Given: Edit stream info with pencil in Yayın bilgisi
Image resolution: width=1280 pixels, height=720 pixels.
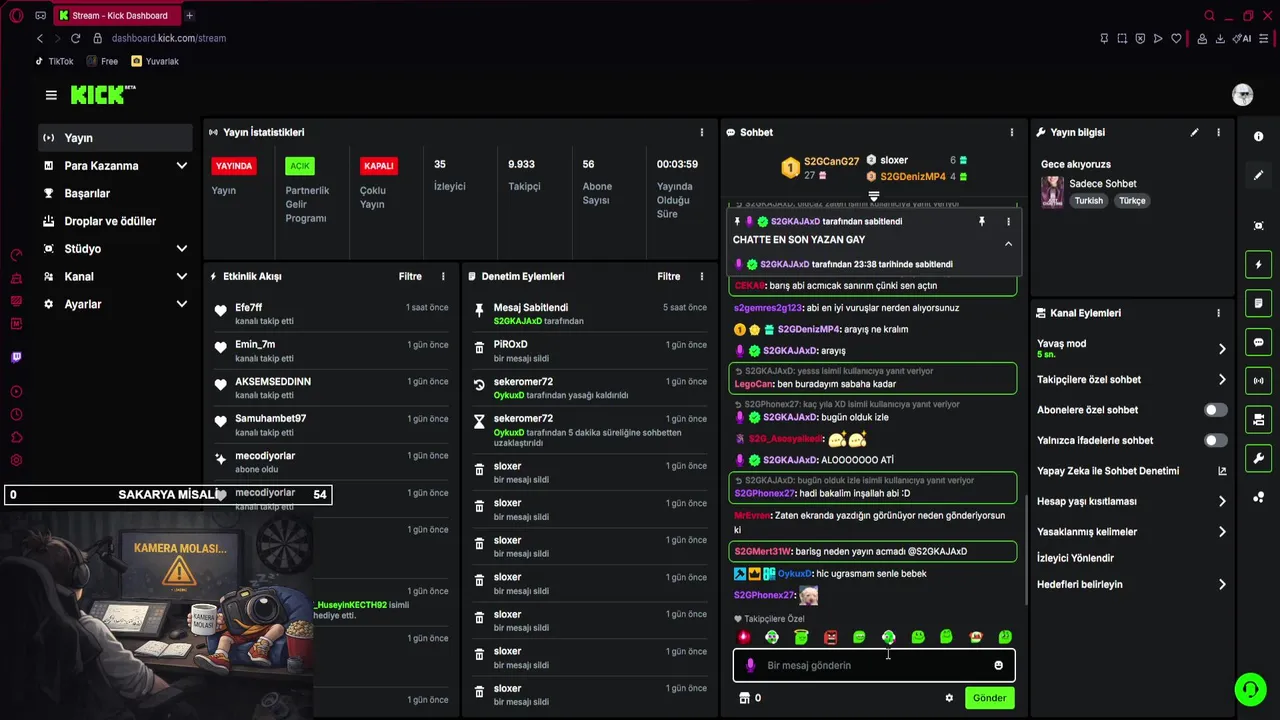Looking at the screenshot, I should point(1194,132).
